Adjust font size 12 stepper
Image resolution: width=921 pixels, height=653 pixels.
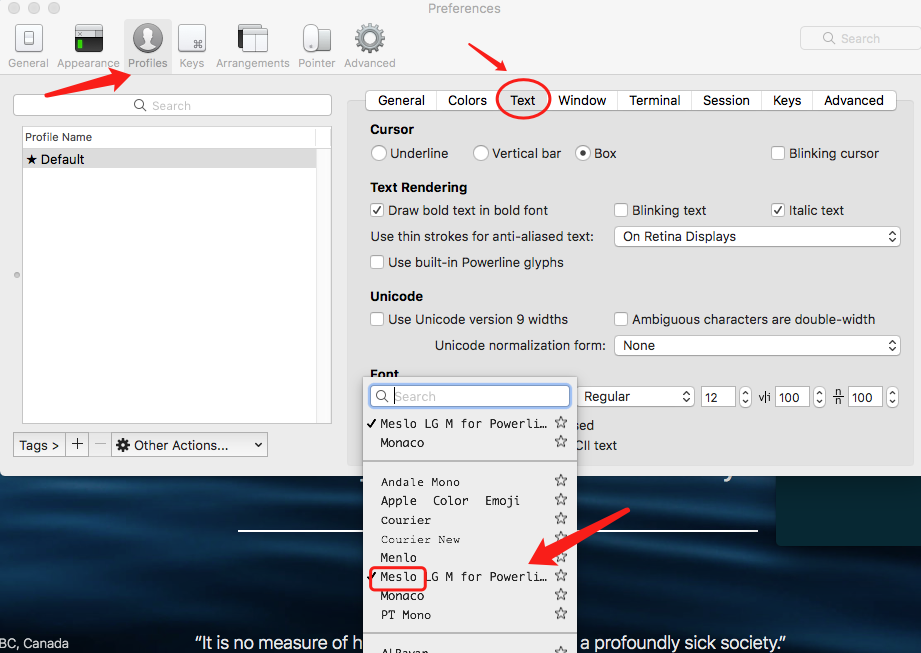tap(745, 397)
